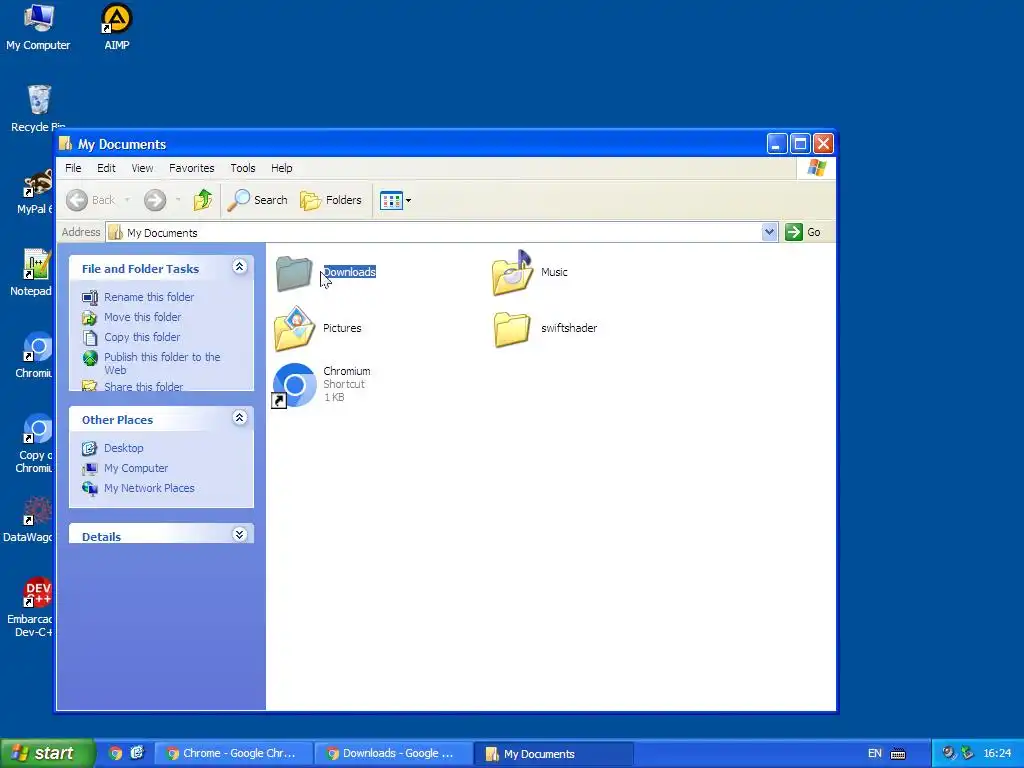Screen dimensions: 1024x768
Task: Switch to Chrome - Google Chrome taskbar window
Action: click(233, 754)
